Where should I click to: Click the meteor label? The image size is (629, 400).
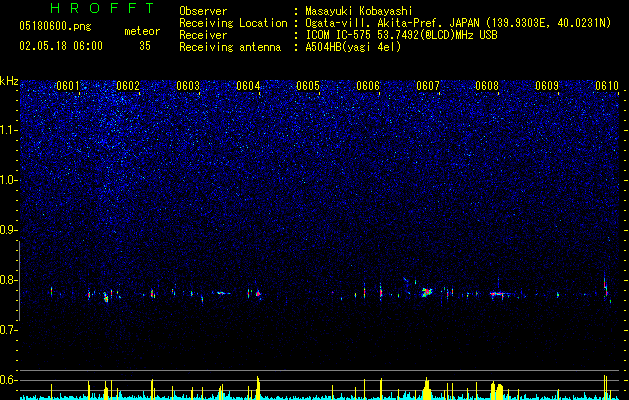coord(142,31)
